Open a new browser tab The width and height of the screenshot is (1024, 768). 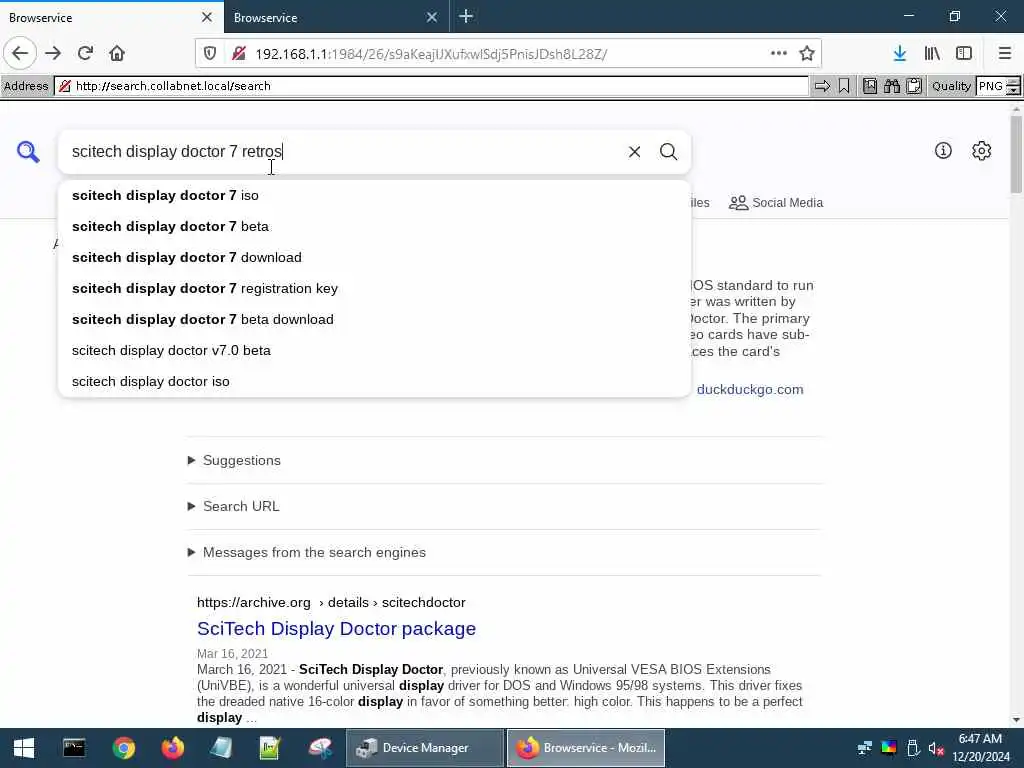(466, 16)
